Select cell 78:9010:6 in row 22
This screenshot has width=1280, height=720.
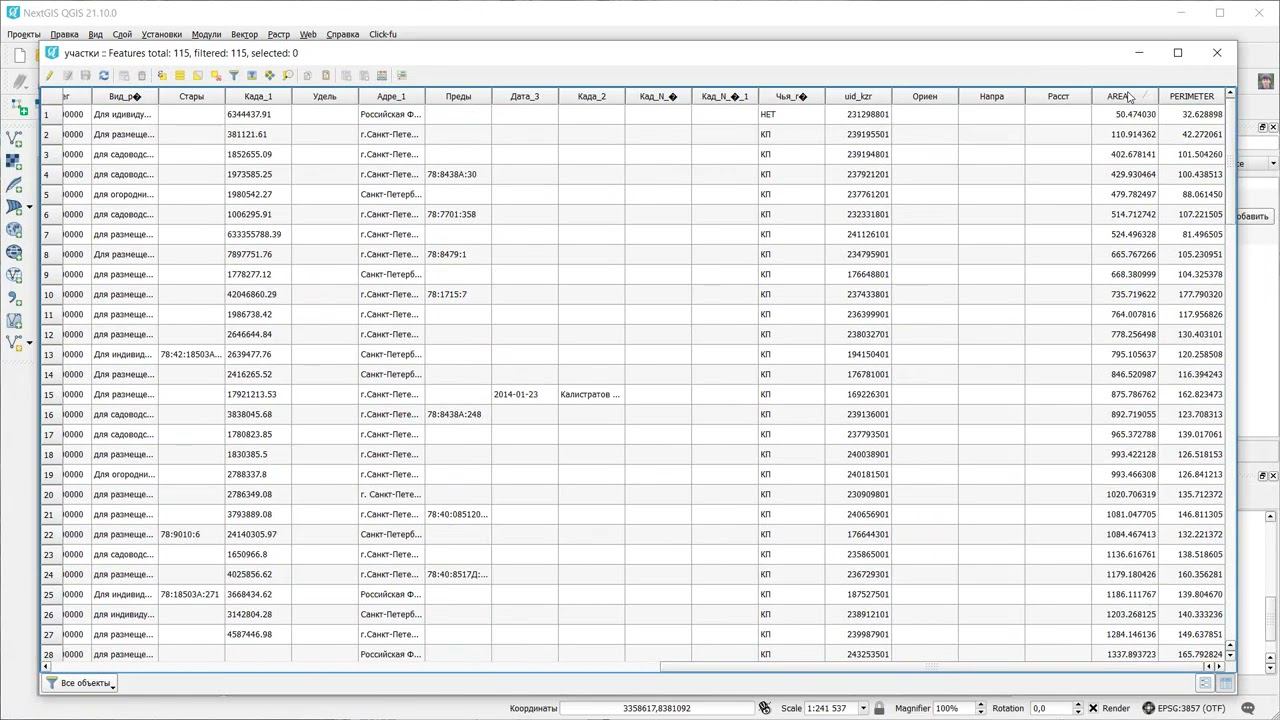coord(191,534)
